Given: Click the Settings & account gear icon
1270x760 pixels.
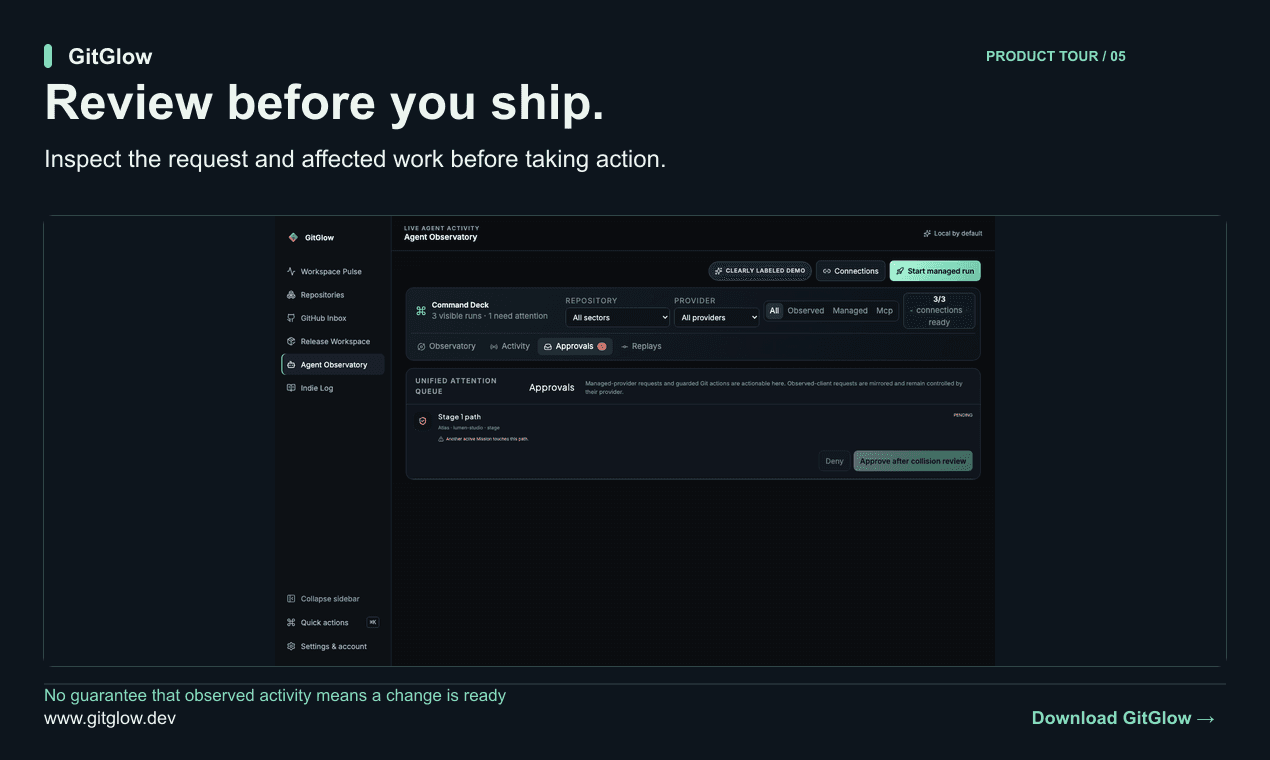Looking at the screenshot, I should [291, 646].
